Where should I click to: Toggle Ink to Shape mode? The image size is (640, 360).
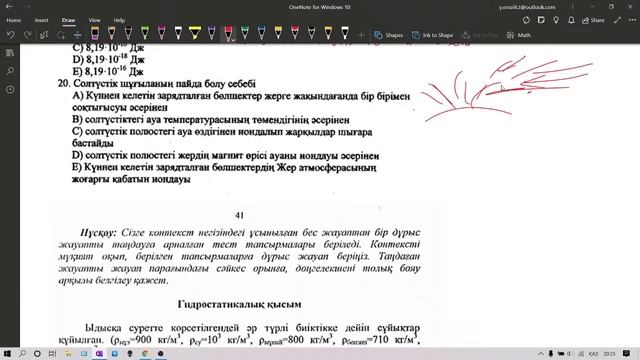pyautogui.click(x=432, y=36)
